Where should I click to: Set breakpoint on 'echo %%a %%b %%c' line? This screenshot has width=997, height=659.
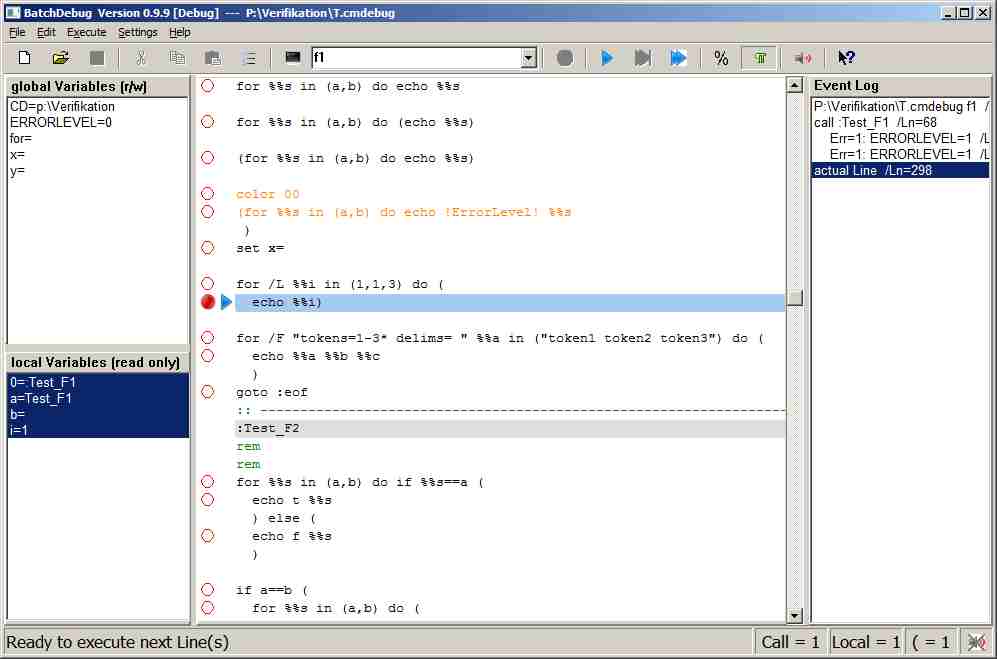[x=208, y=356]
